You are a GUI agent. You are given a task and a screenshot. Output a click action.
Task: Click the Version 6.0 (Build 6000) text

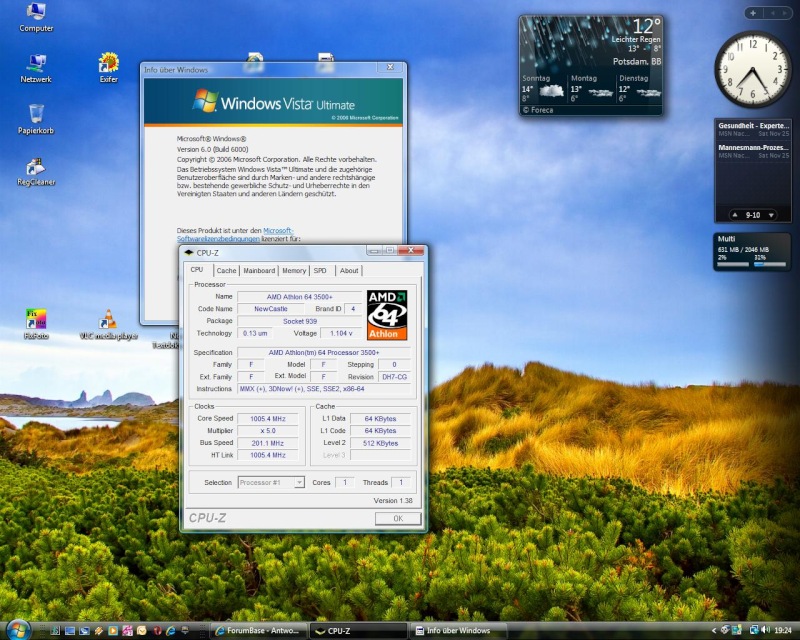tap(212, 149)
